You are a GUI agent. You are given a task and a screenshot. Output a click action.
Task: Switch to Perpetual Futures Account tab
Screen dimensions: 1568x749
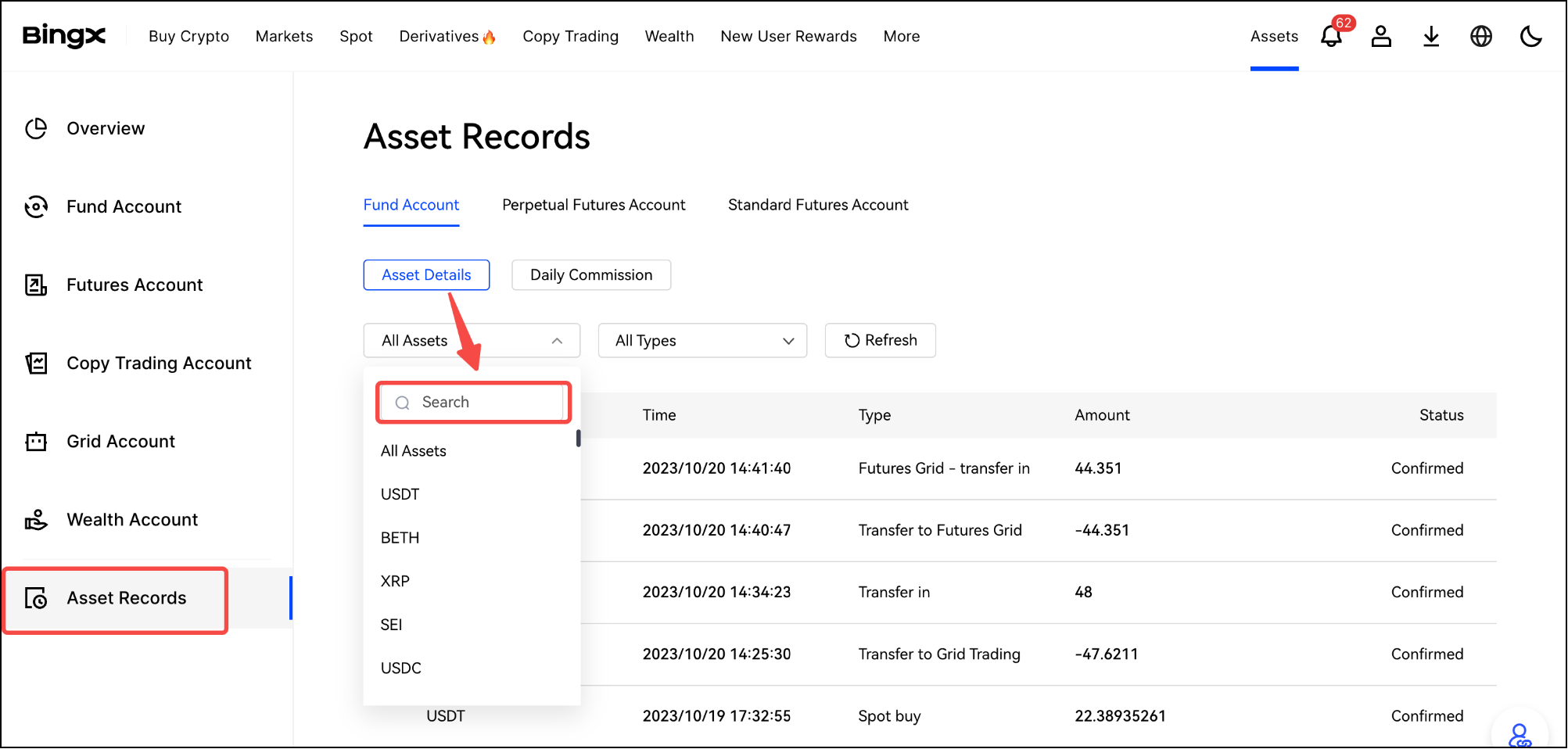point(594,205)
